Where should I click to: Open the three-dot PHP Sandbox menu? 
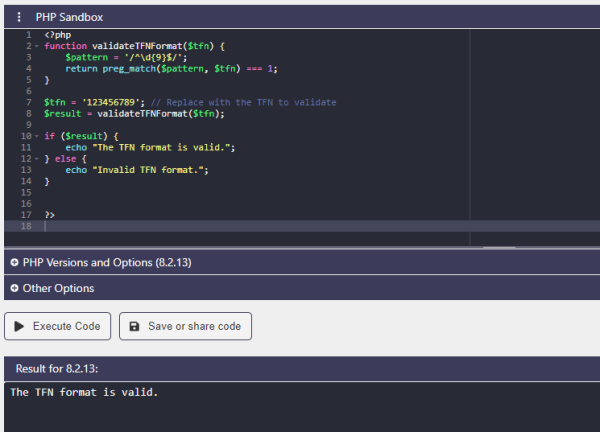point(19,17)
